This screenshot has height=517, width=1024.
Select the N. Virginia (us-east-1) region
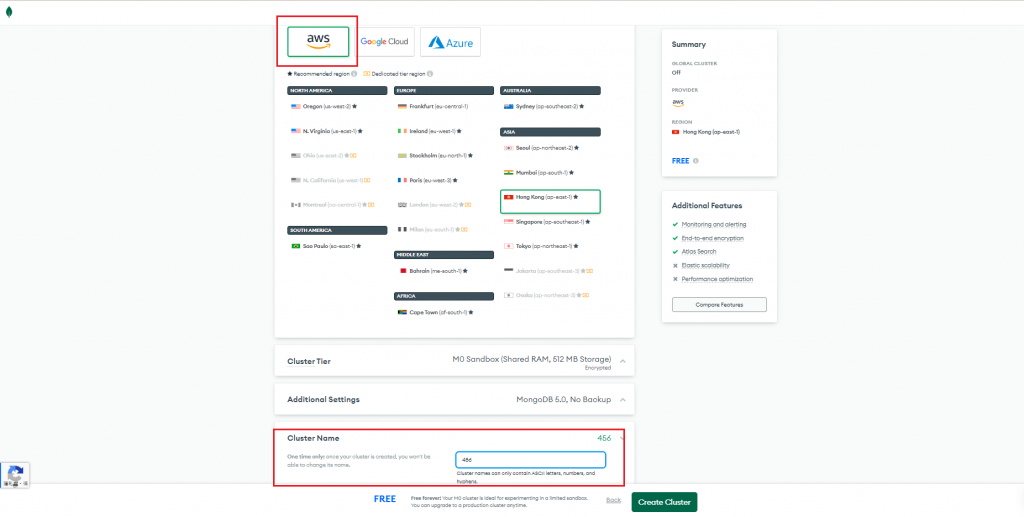(327, 131)
